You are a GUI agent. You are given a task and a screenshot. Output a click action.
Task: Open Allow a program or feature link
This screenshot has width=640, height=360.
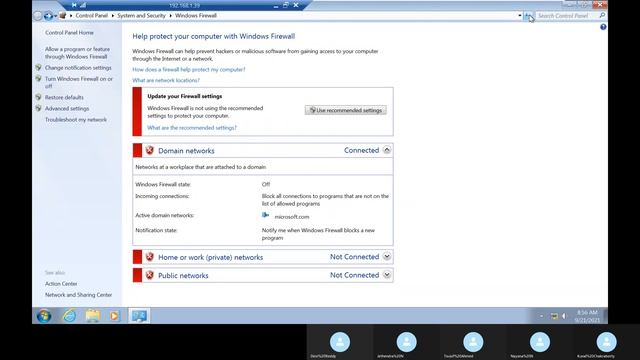click(77, 53)
